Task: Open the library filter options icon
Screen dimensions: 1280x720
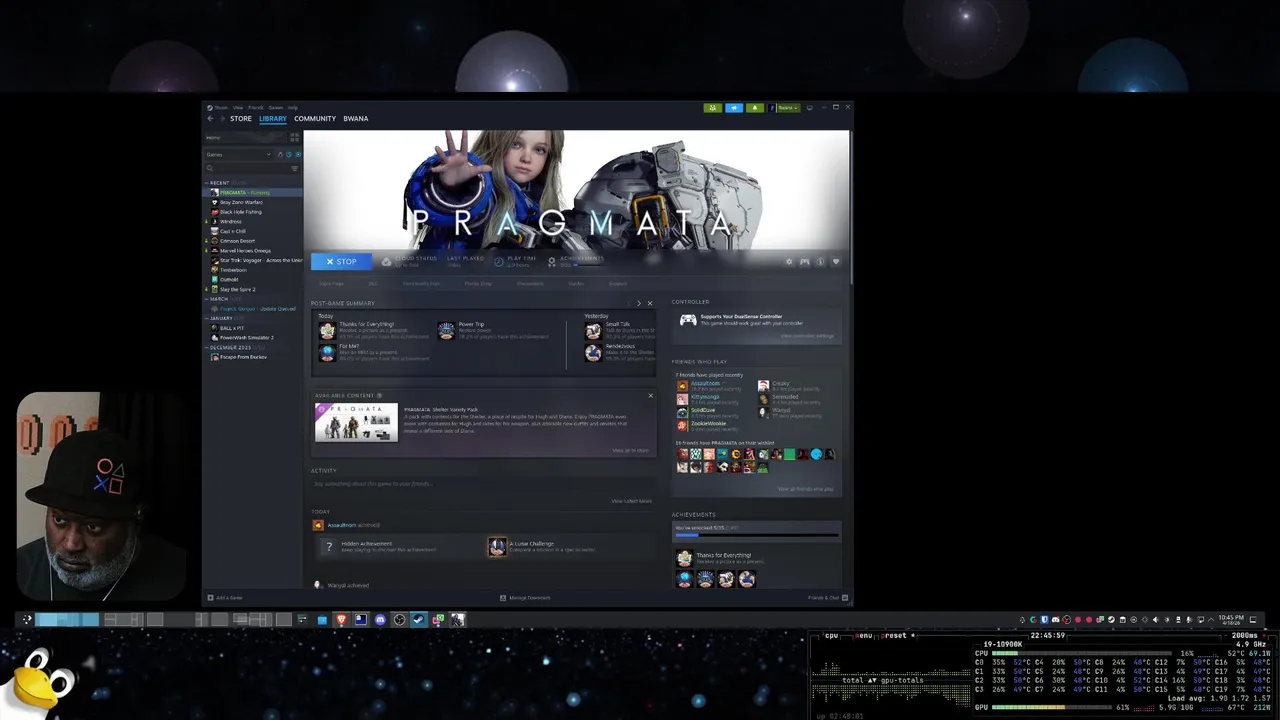Action: pyautogui.click(x=295, y=169)
